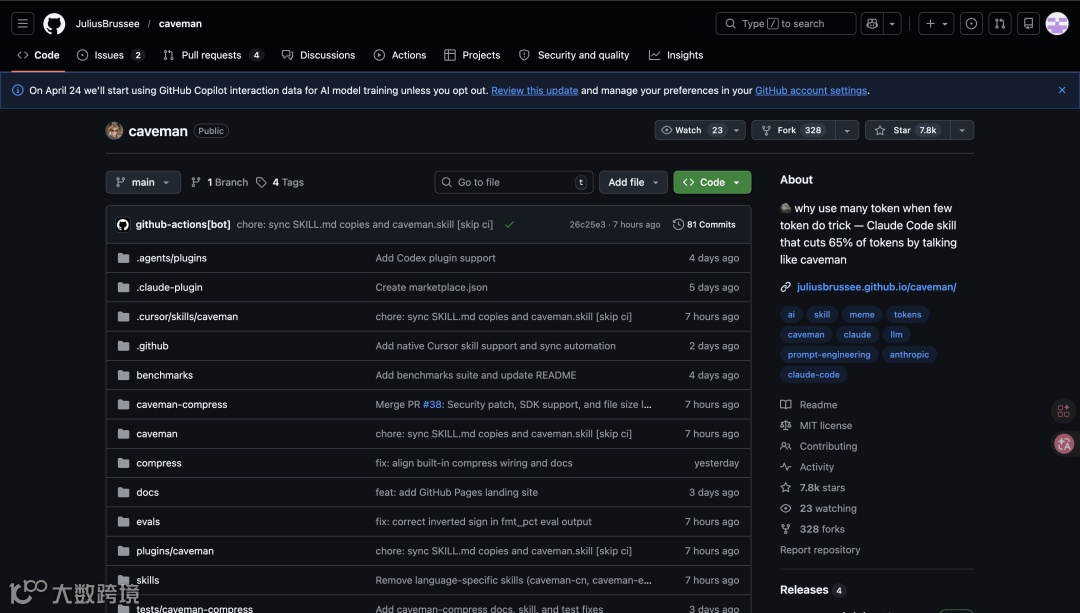Click the Go to file field

pyautogui.click(x=514, y=182)
